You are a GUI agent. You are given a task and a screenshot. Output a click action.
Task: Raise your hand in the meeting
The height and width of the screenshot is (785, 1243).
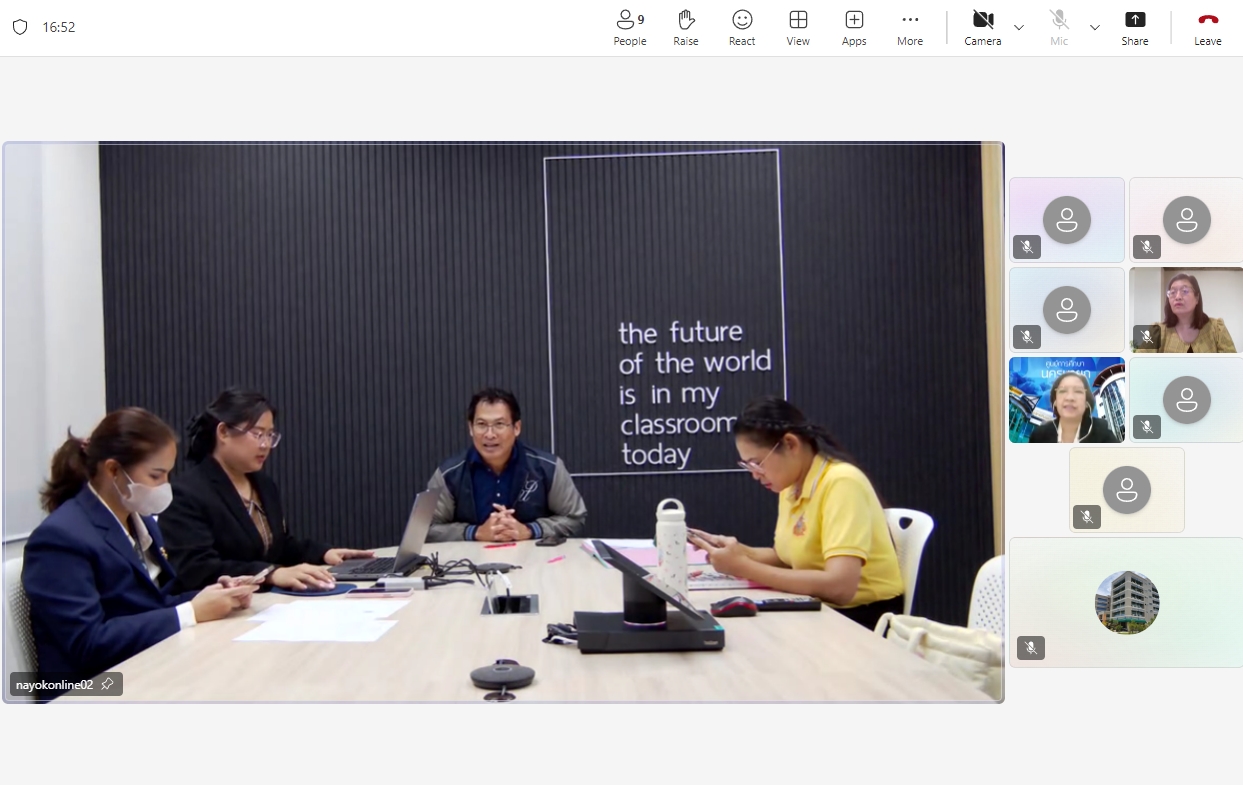pos(685,28)
